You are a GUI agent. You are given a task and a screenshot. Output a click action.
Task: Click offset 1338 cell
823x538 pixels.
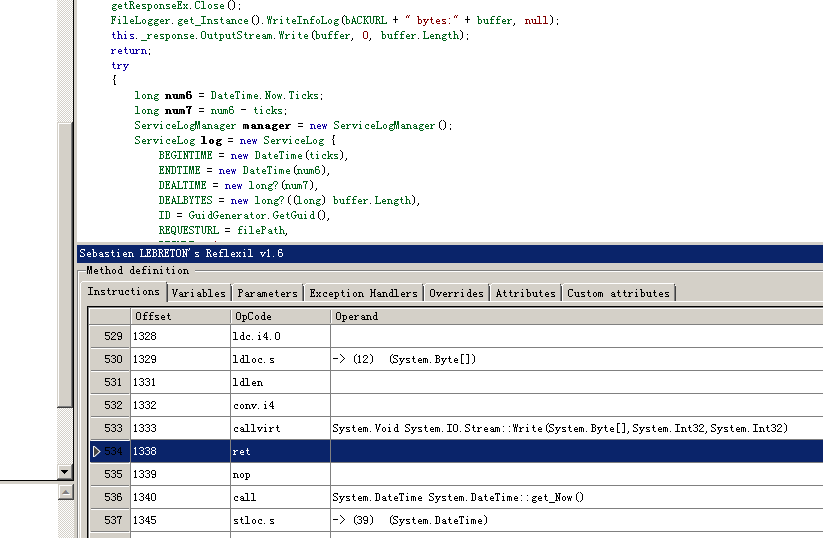coord(180,451)
